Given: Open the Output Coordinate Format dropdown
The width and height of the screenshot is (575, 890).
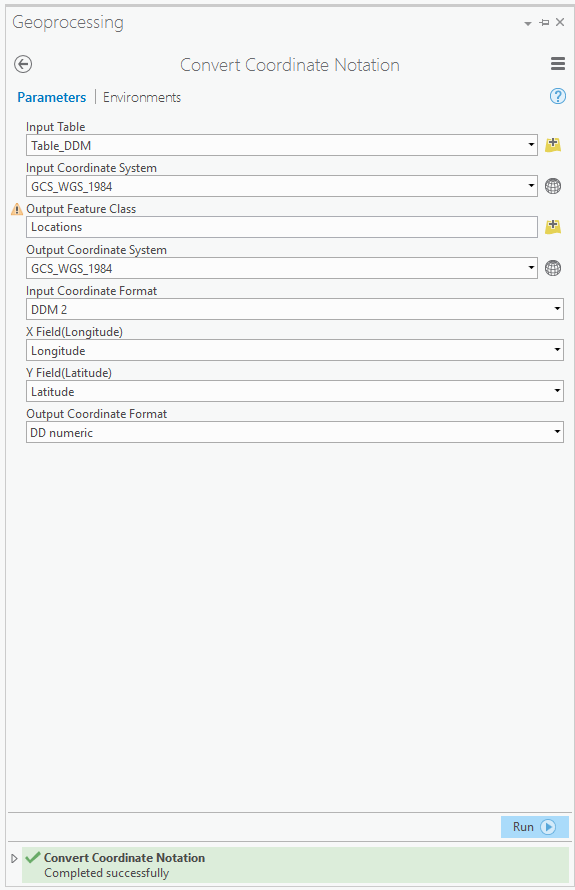Looking at the screenshot, I should tap(557, 432).
